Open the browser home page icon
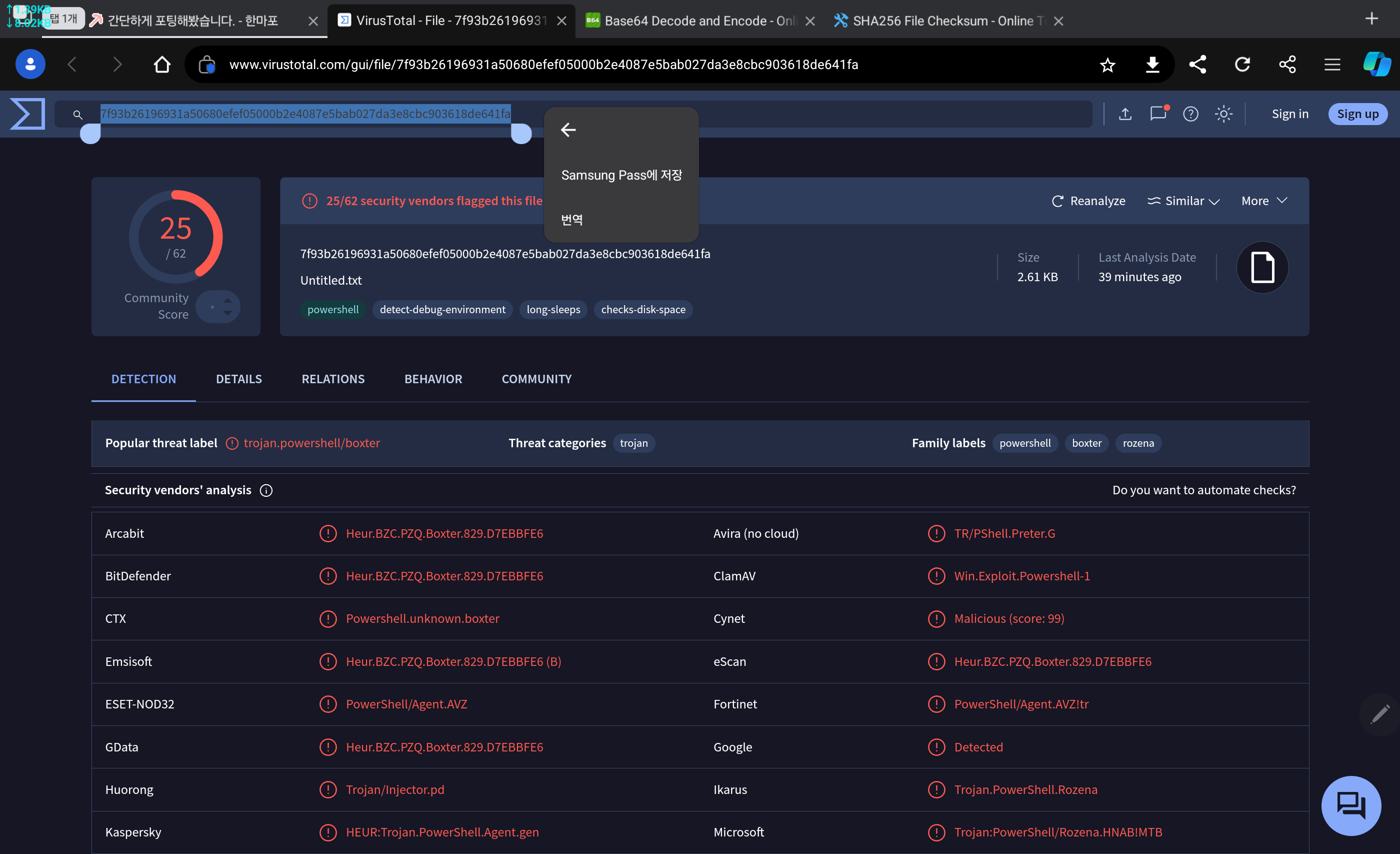Image resolution: width=1400 pixels, height=854 pixels. [162, 64]
